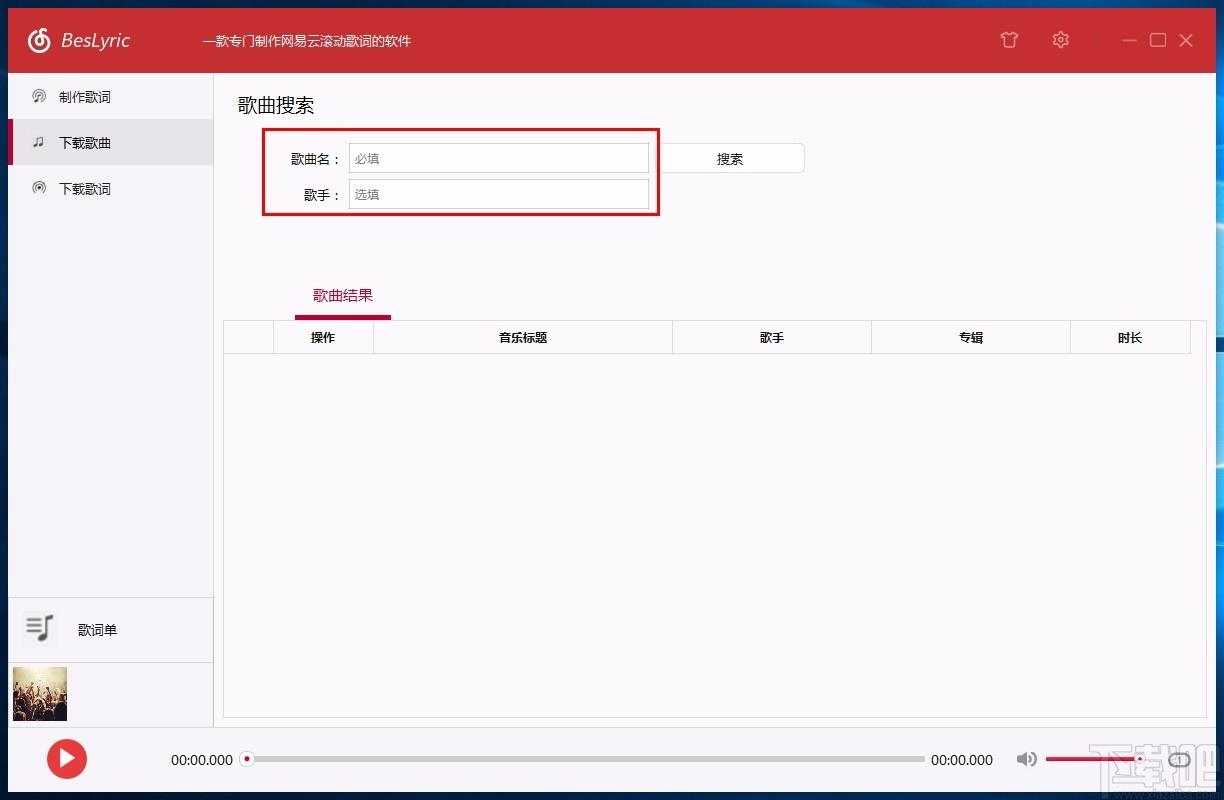This screenshot has height=800, width=1224.
Task: Select 下载歌曲 in the sidebar
Action: click(111, 142)
